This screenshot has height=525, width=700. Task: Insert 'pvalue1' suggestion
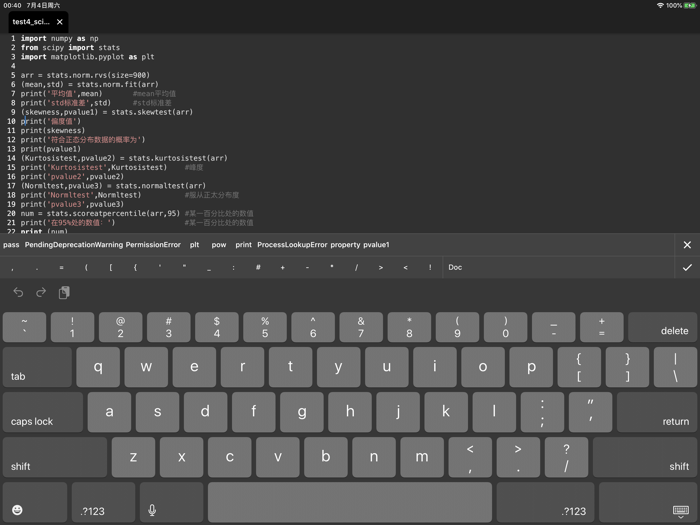point(376,245)
